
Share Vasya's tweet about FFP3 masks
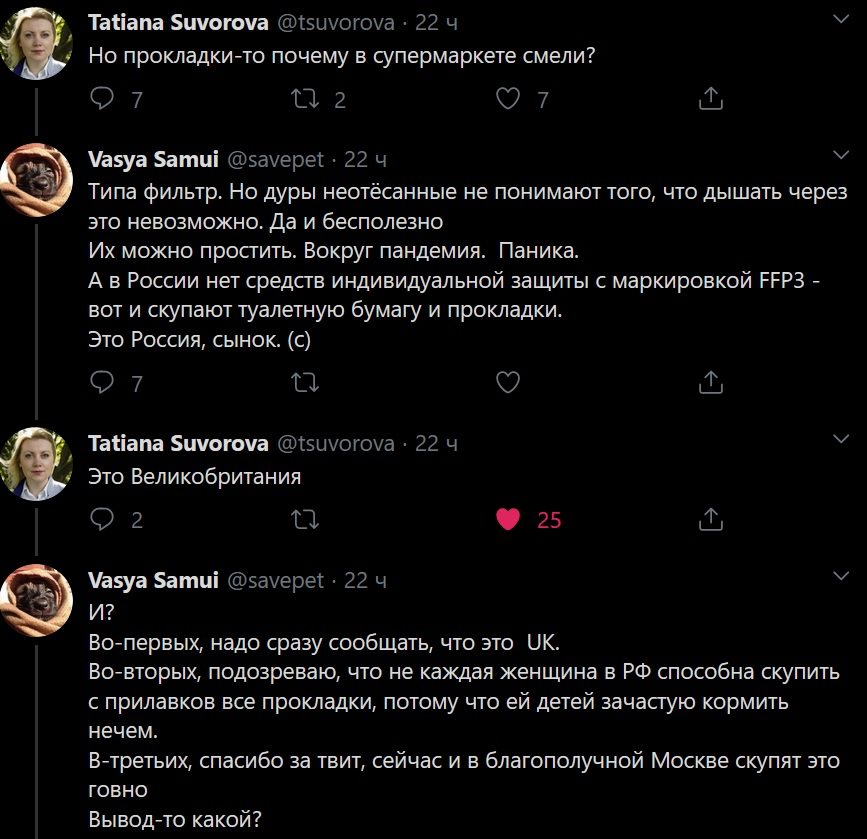point(710,382)
